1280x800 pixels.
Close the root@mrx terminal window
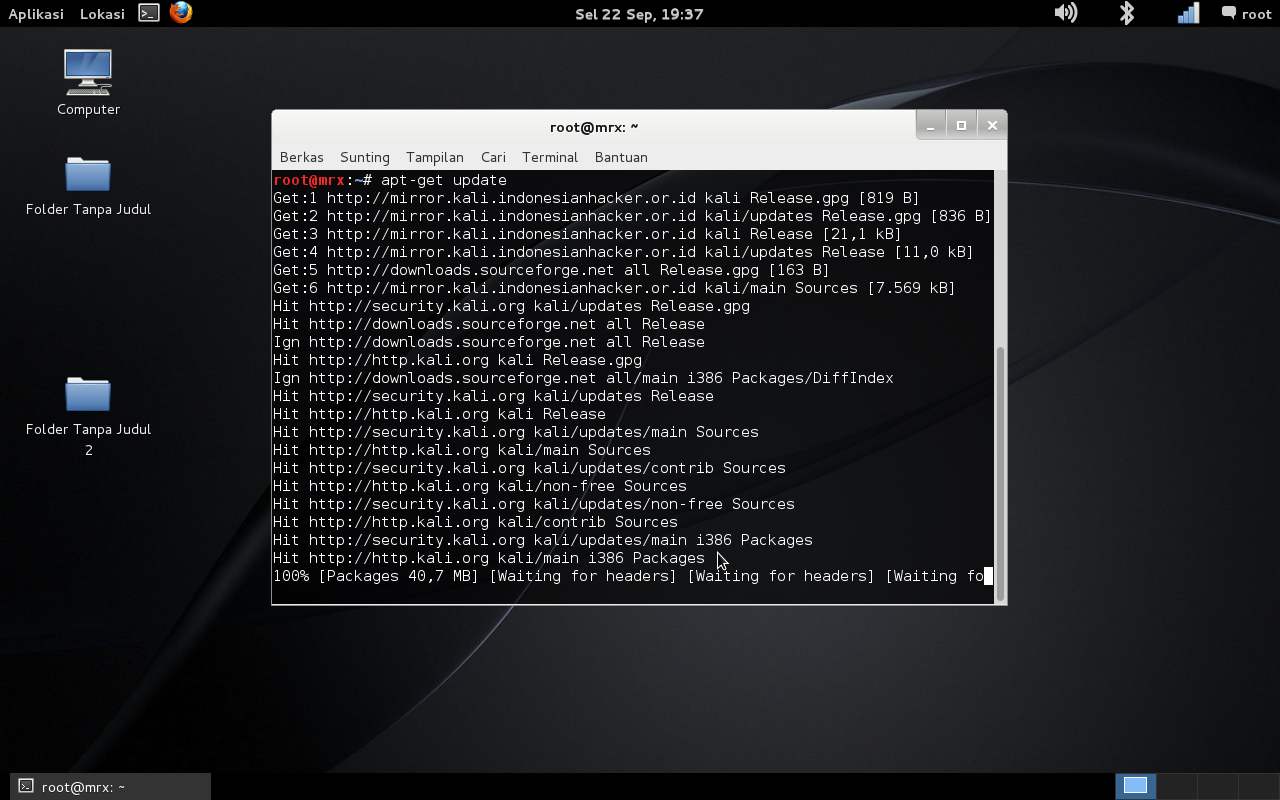[992, 125]
